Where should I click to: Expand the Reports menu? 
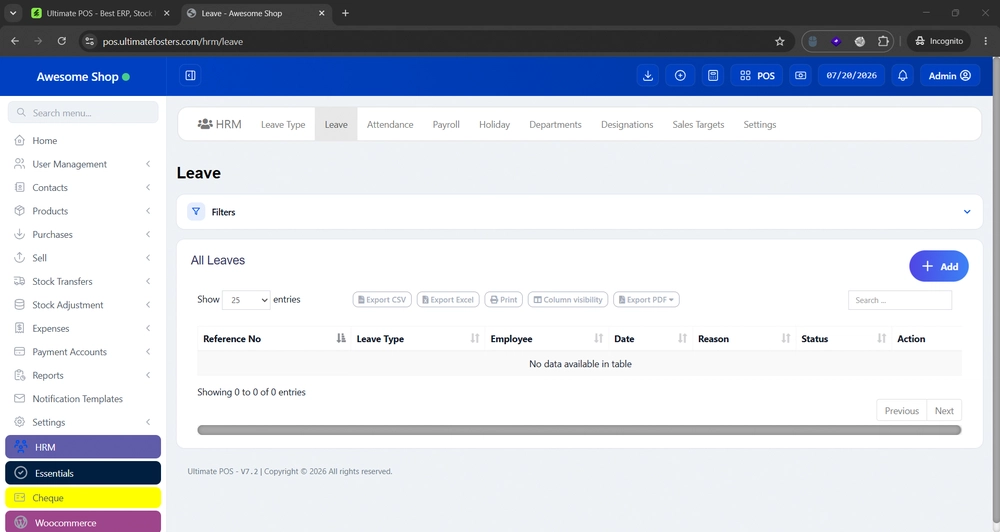click(x=83, y=375)
